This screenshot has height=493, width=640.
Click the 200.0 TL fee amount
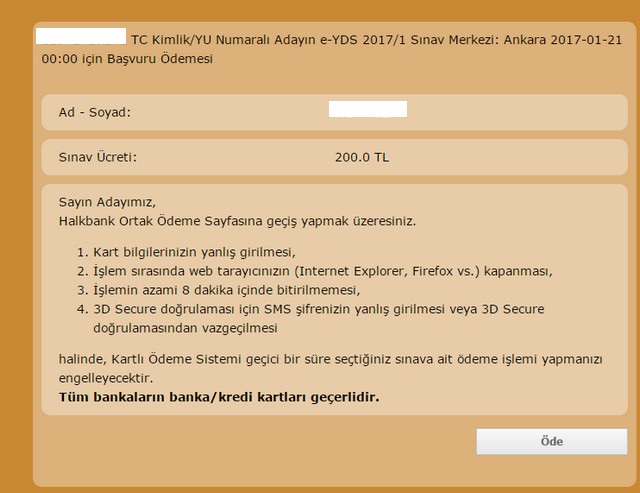(362, 158)
